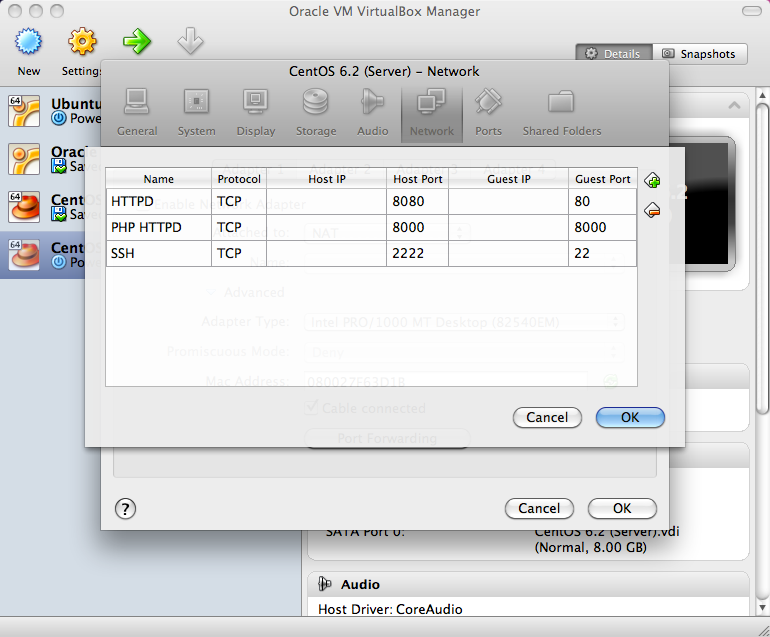Open the Audio settings section
Image resolution: width=770 pixels, height=637 pixels.
point(373,113)
